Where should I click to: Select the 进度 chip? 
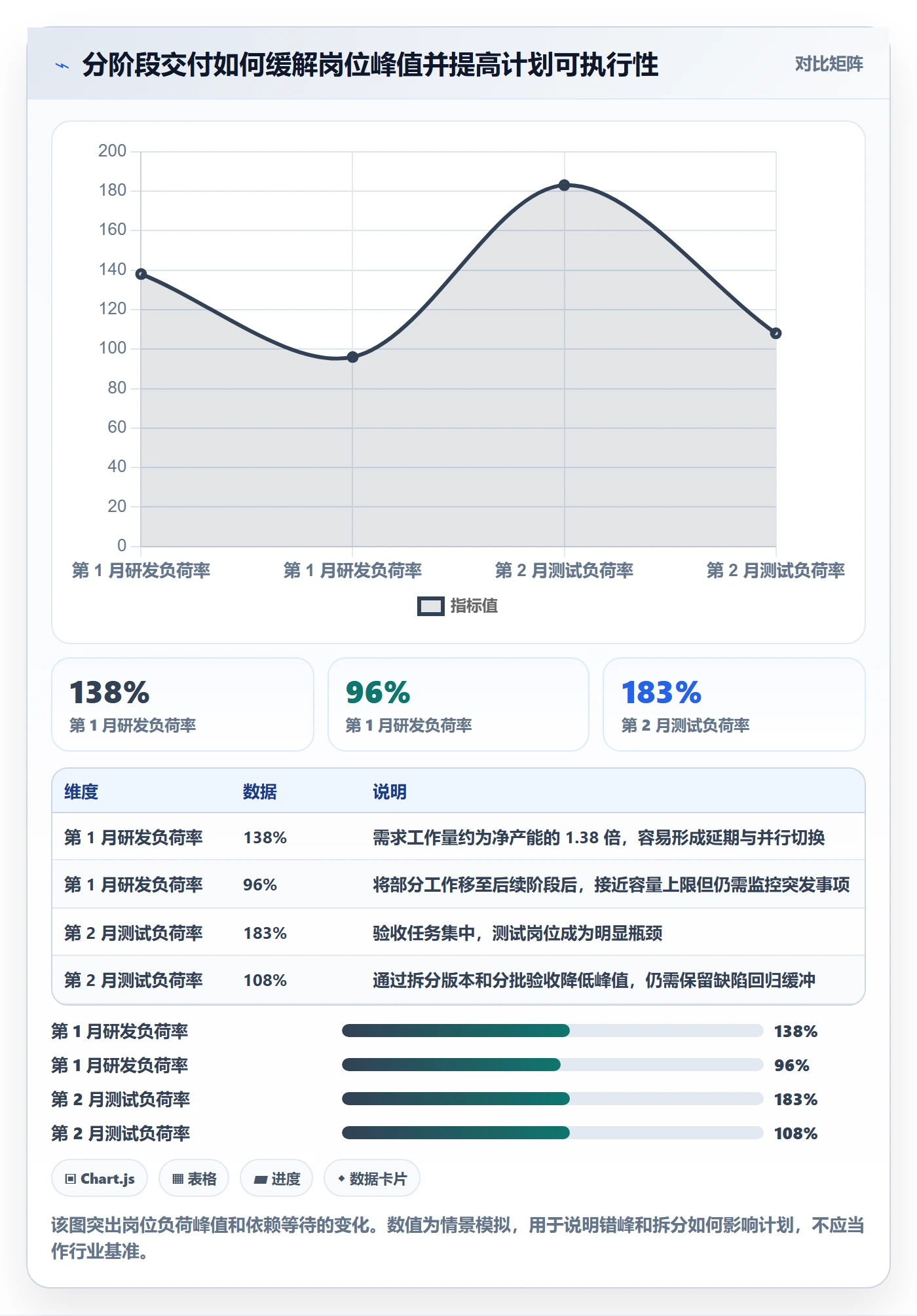pos(276,1179)
